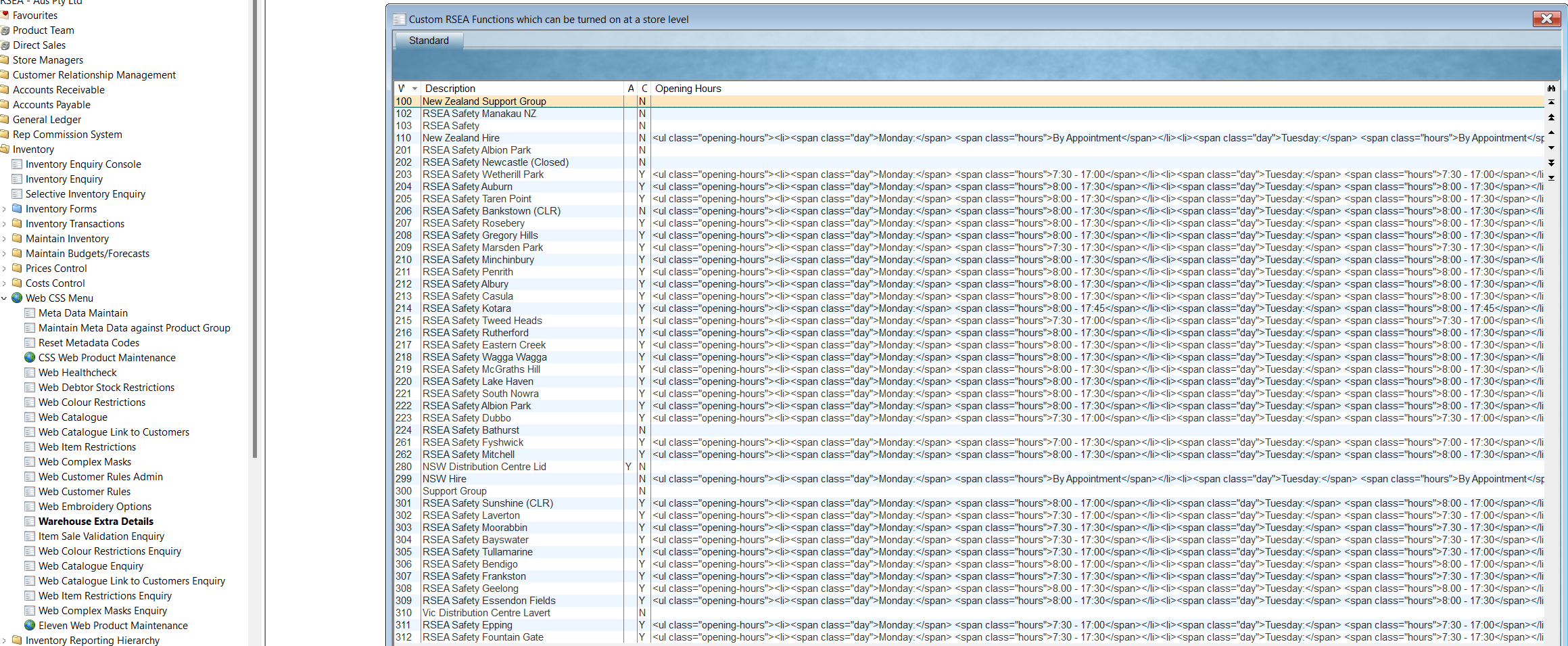Click the window icon beside the dialog title

pyautogui.click(x=400, y=20)
